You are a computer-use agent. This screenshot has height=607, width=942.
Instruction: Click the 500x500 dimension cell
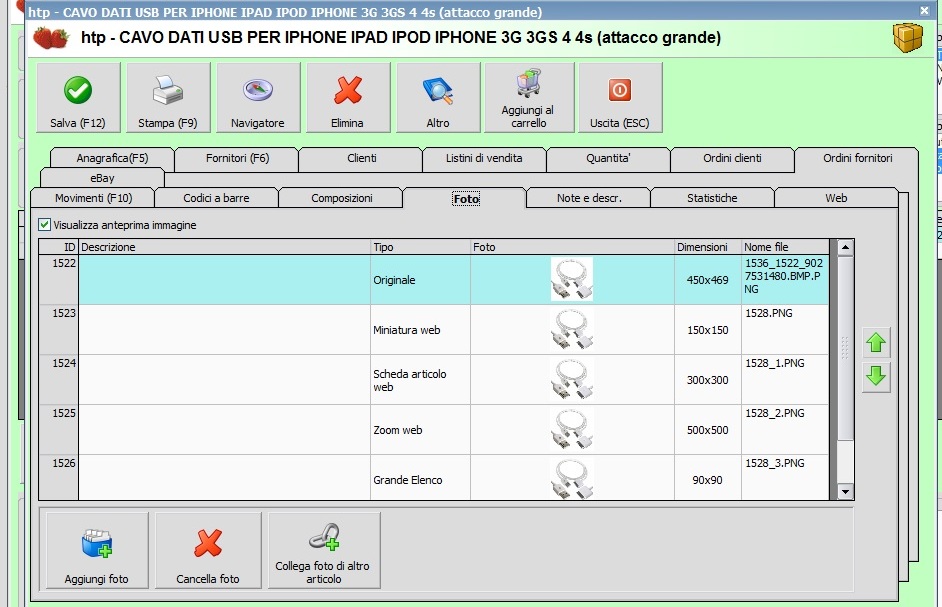(x=708, y=430)
